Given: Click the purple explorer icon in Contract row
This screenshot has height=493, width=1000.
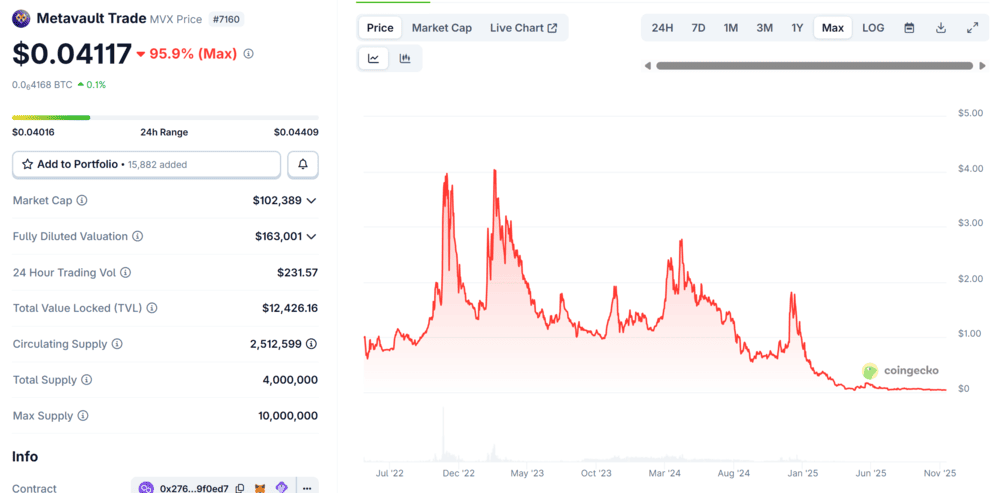Looking at the screenshot, I should [282, 489].
